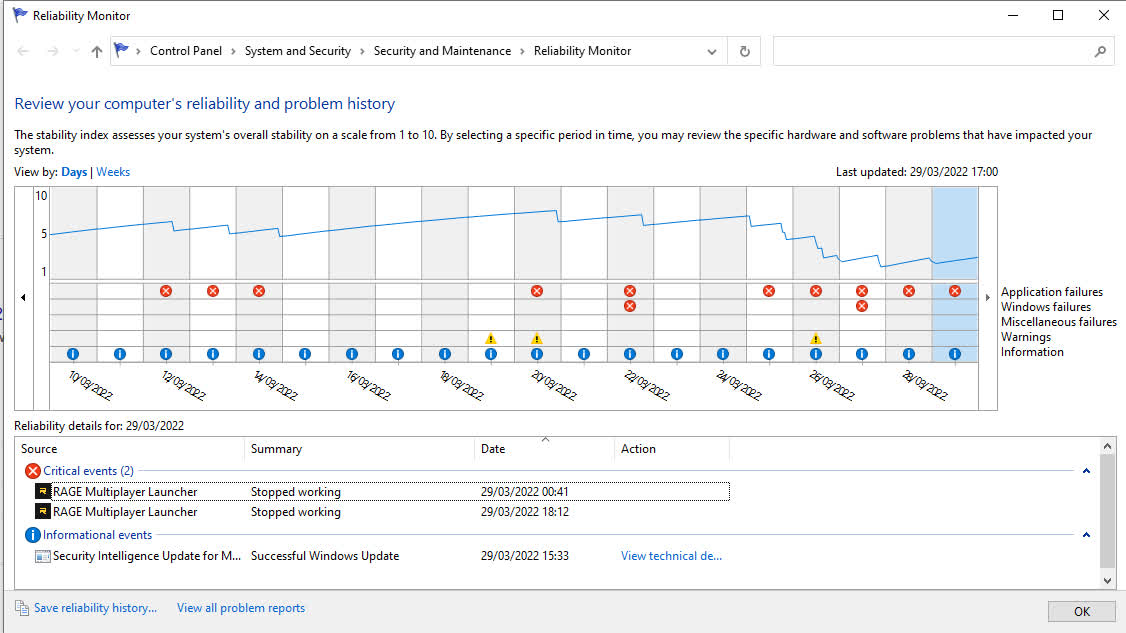The height and width of the screenshot is (633, 1126).
Task: Select the RAGE Multiplayer Launcher row dated 29/03/2022 18:12
Action: point(382,512)
